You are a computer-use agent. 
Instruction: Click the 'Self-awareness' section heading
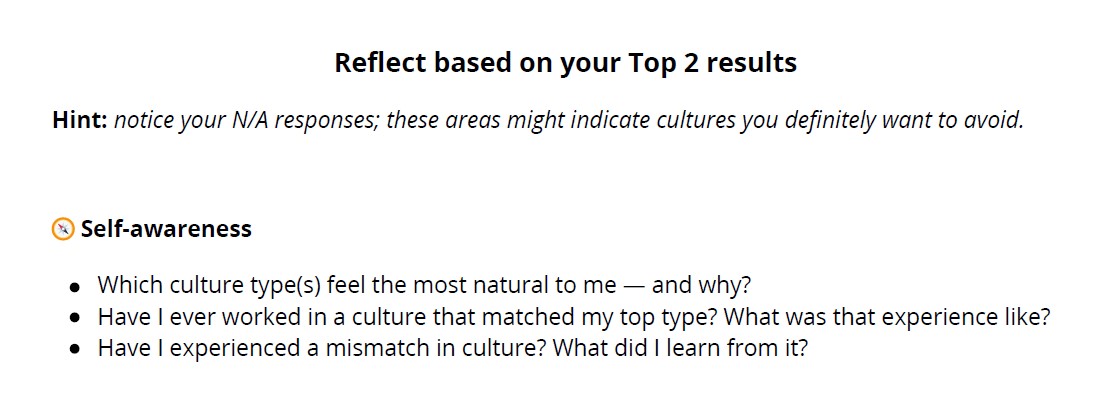(166, 229)
